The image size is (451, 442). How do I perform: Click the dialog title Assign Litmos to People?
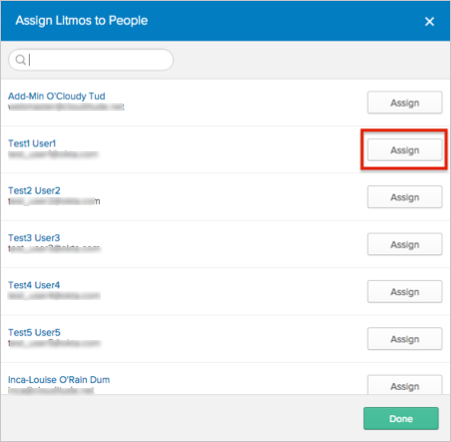point(82,21)
